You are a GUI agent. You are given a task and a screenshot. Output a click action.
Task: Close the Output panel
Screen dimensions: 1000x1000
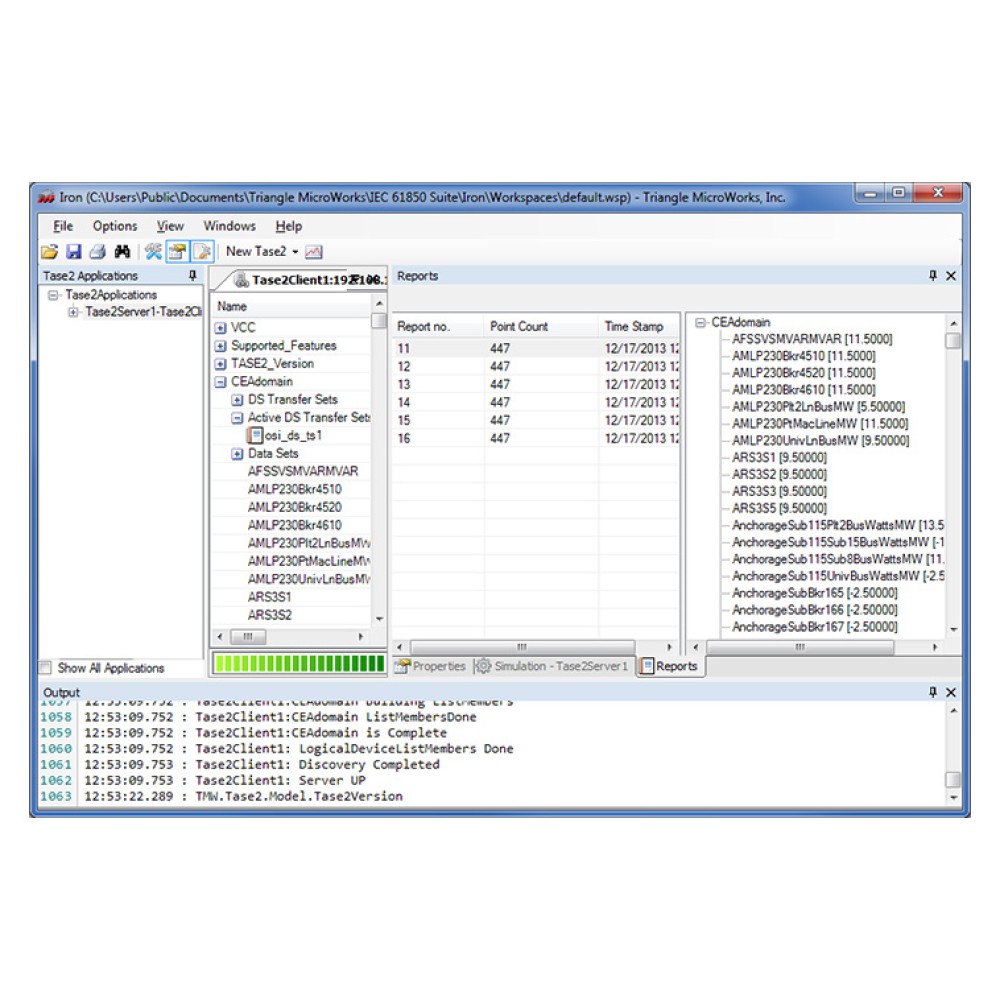point(951,692)
